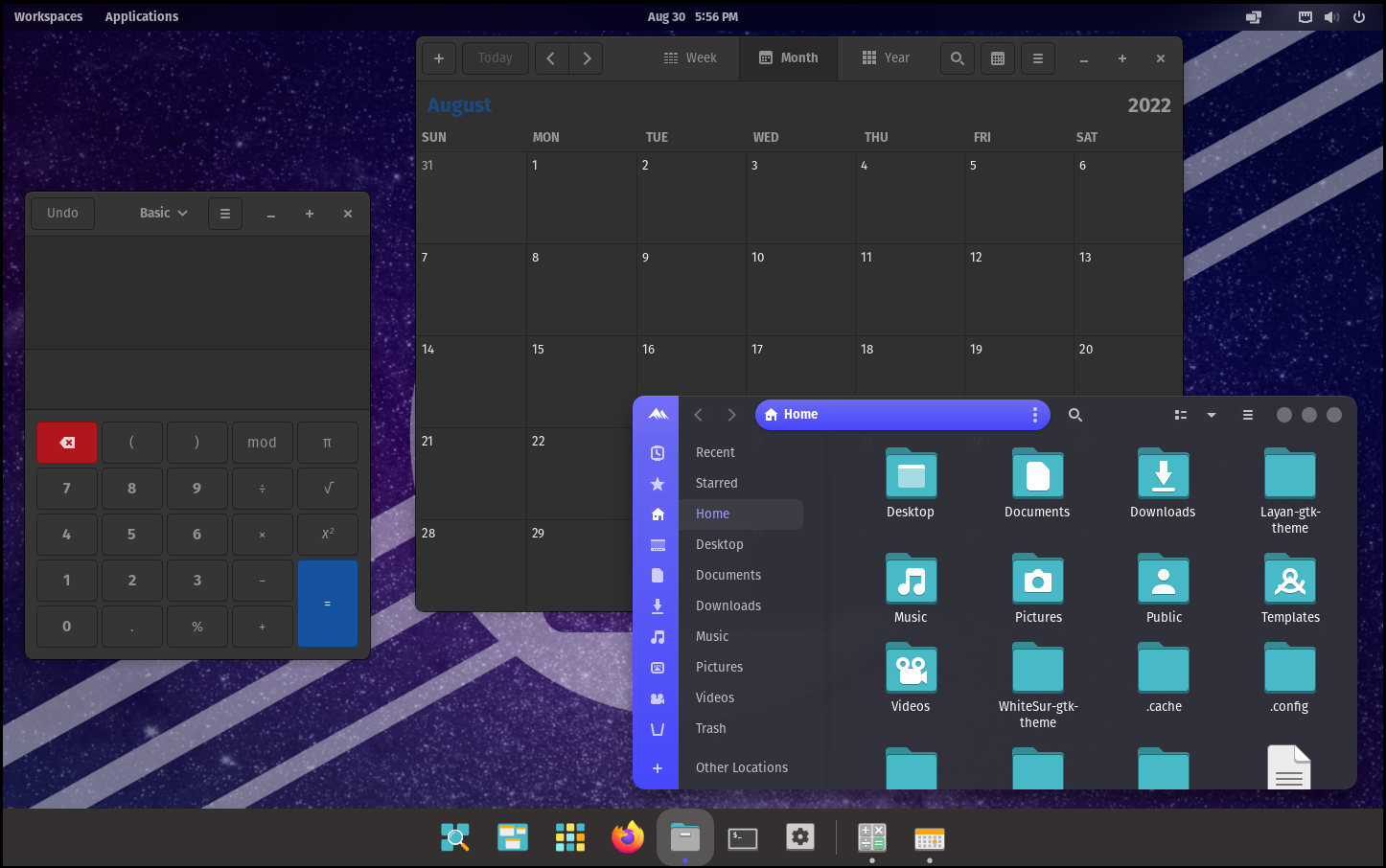The width and height of the screenshot is (1386, 868).
Task: Open the calendar management icon button
Action: (x=997, y=58)
